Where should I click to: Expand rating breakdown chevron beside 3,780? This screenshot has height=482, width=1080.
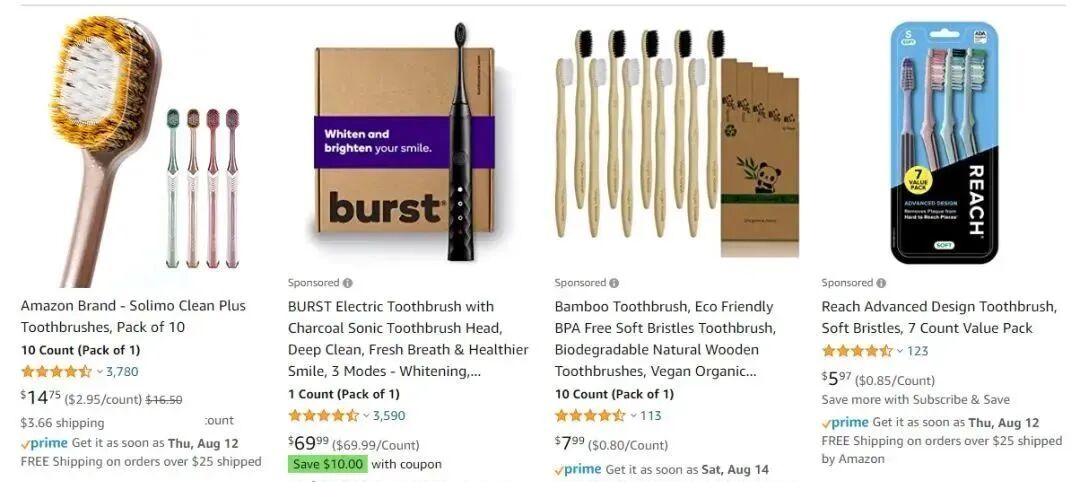tap(99, 372)
